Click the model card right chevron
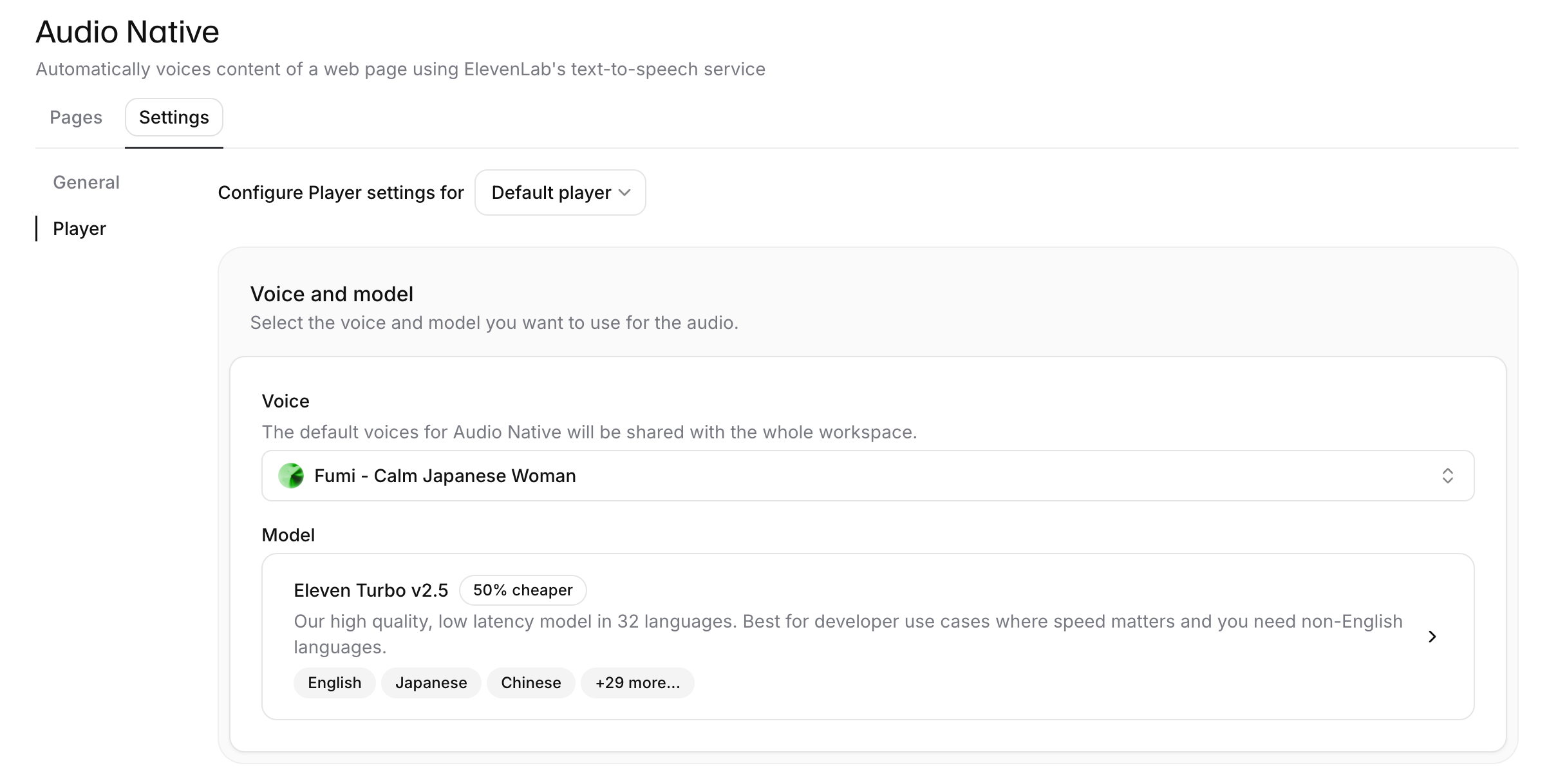The height and width of the screenshot is (784, 1558). (1432, 637)
